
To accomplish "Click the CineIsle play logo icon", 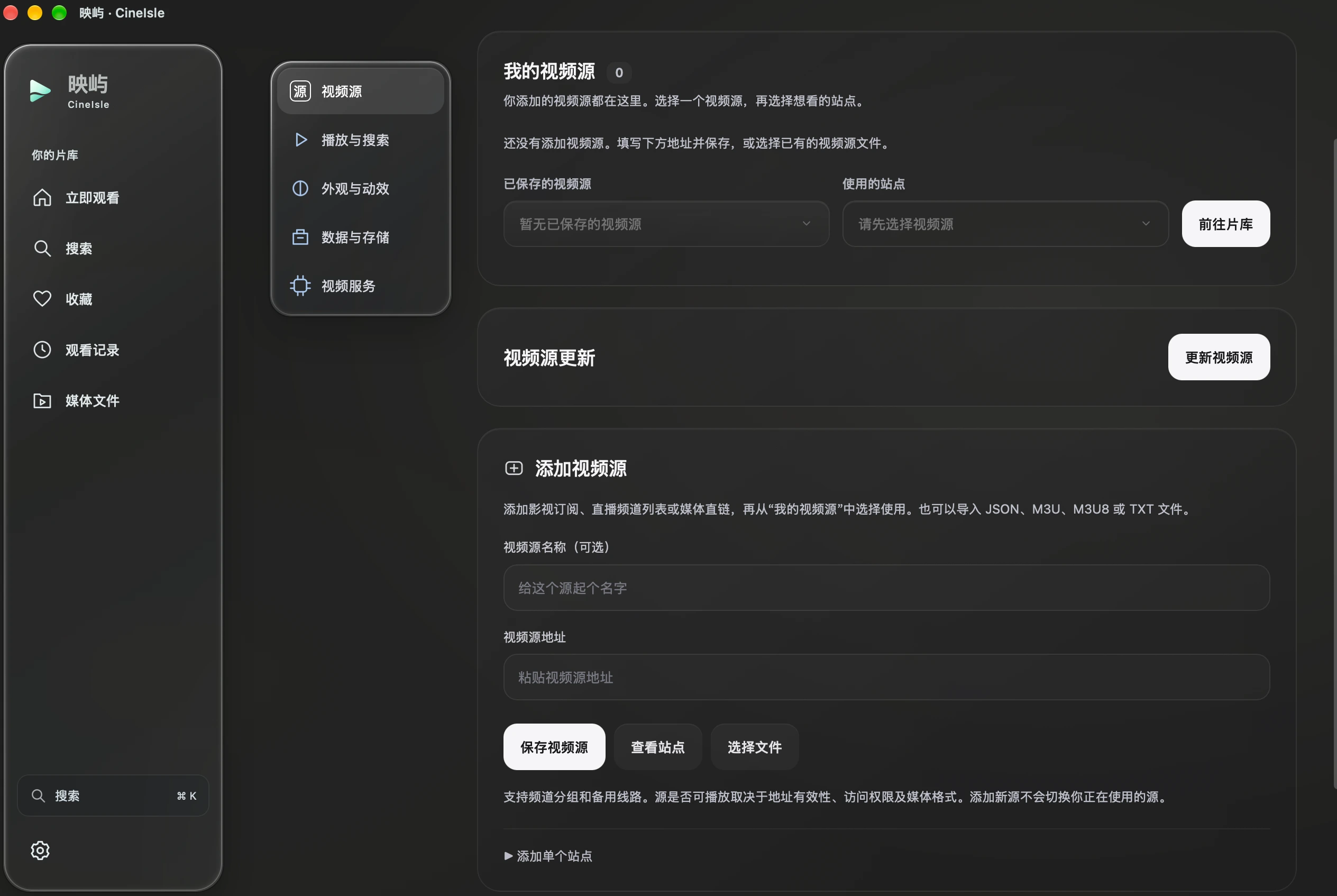I will [40, 91].
